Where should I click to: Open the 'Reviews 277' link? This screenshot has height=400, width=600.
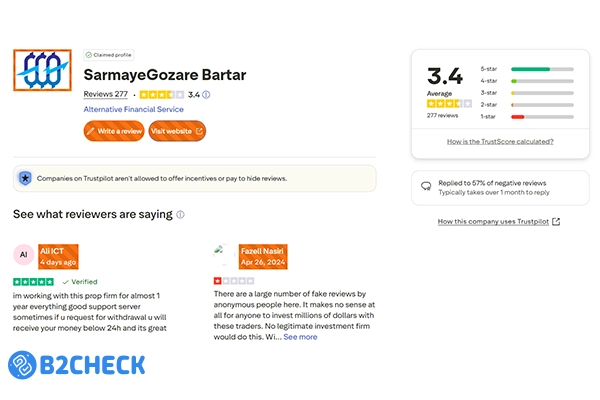[105, 94]
